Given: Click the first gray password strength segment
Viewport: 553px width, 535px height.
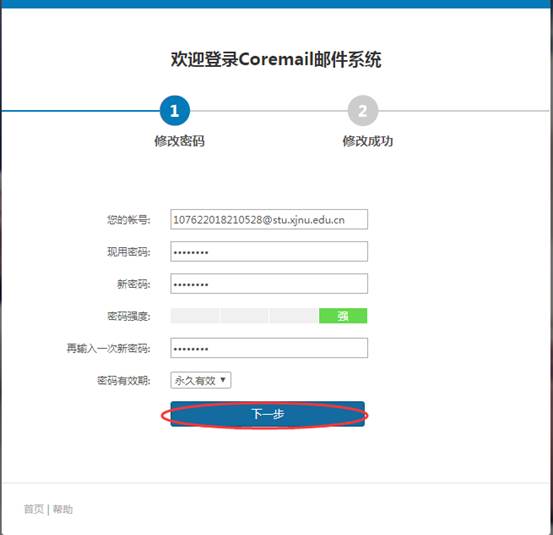Looking at the screenshot, I should pos(195,316).
